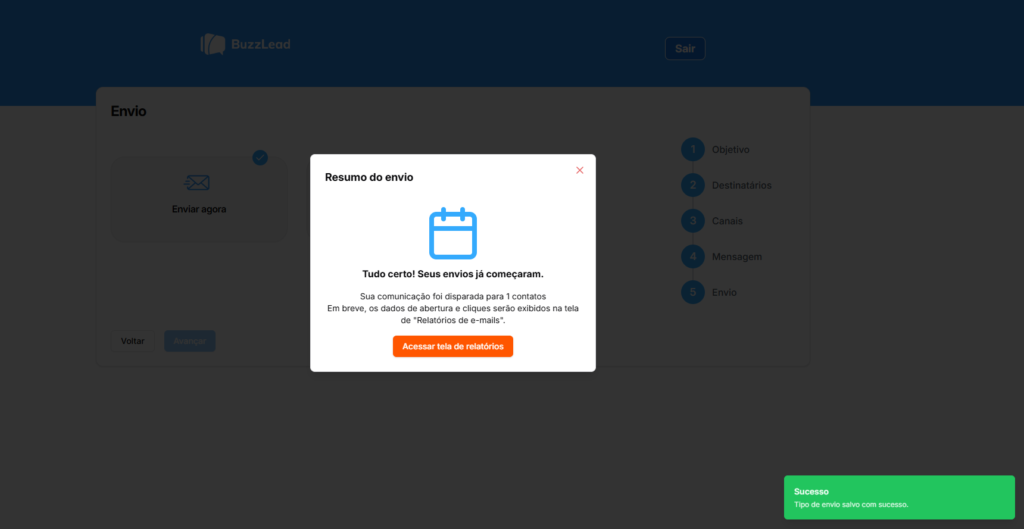
Task: Click the Sair button
Action: pos(685,48)
